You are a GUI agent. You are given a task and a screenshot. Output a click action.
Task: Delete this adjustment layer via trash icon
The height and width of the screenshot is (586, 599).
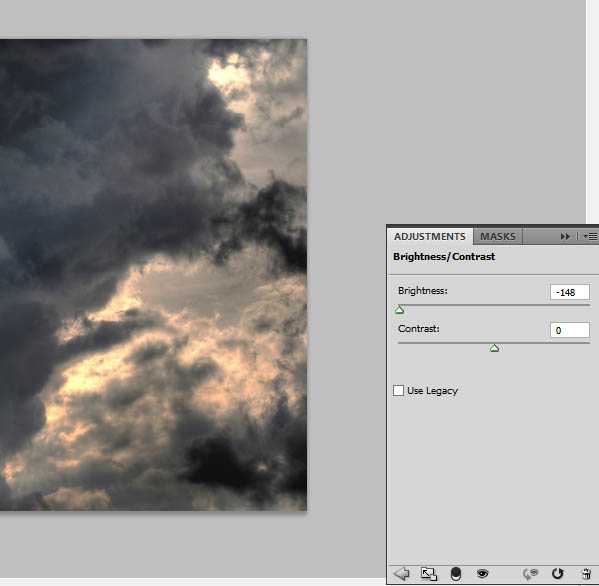pyautogui.click(x=586, y=574)
